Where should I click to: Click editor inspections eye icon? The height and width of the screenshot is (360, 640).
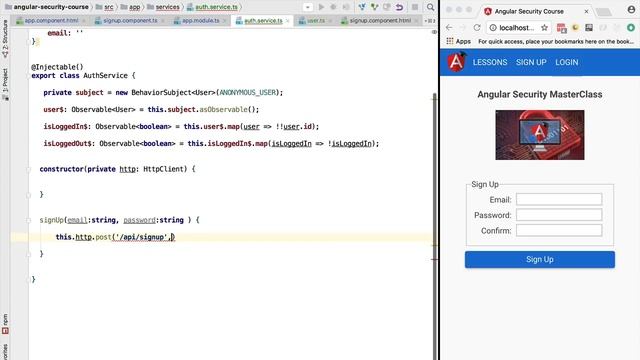pyautogui.click(x=434, y=32)
